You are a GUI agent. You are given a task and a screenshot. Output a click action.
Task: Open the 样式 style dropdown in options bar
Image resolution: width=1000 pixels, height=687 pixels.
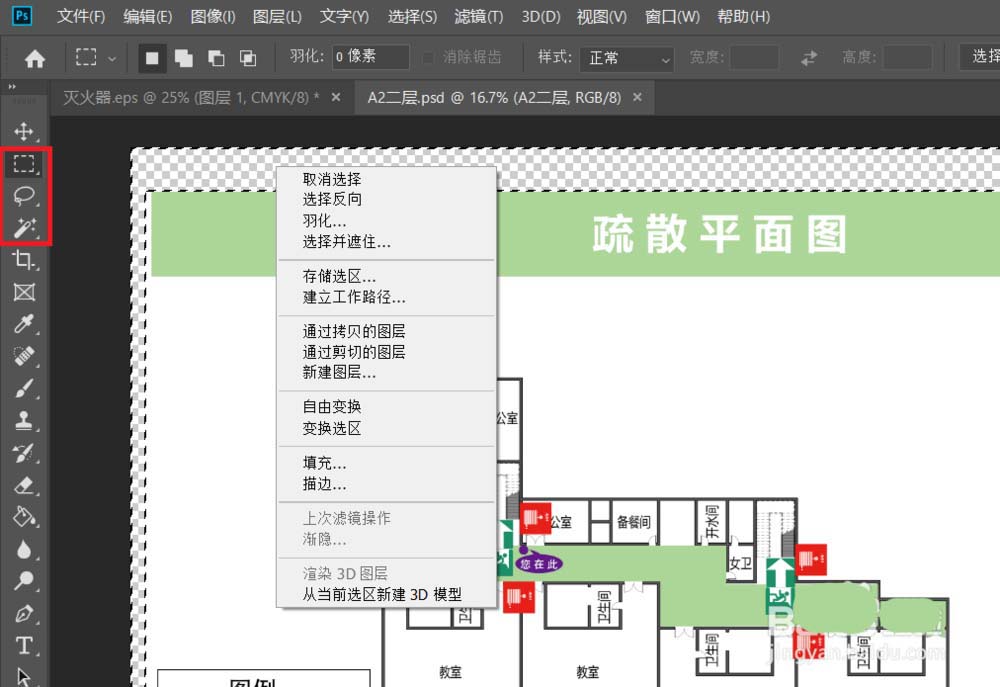(x=627, y=58)
